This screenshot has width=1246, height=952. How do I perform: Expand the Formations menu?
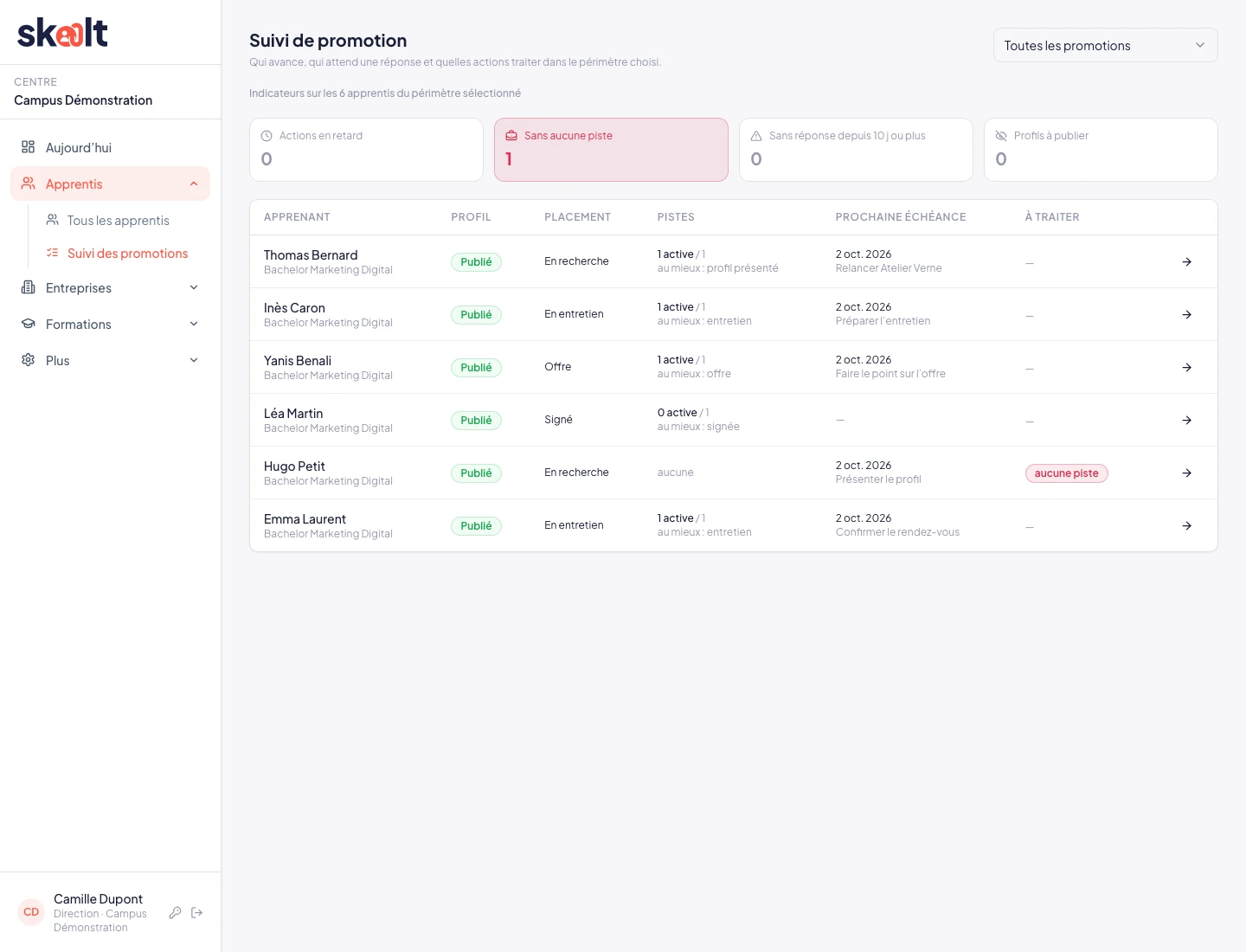click(110, 324)
